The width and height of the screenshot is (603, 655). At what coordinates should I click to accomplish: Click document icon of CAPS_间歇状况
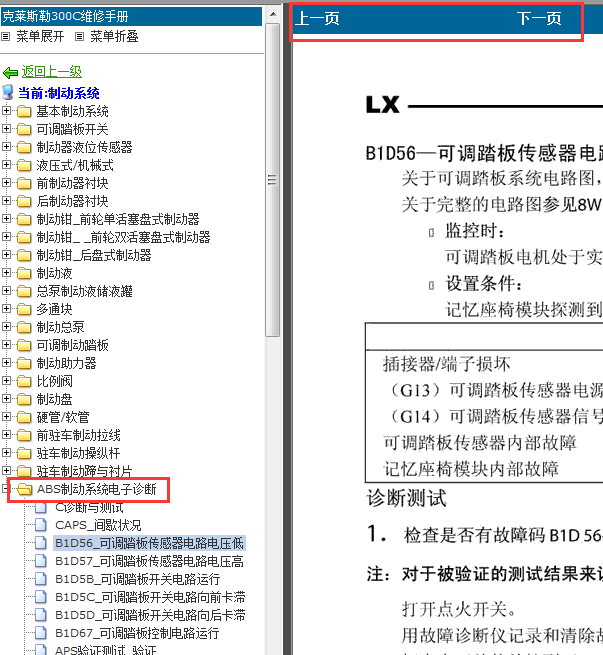tap(41, 525)
